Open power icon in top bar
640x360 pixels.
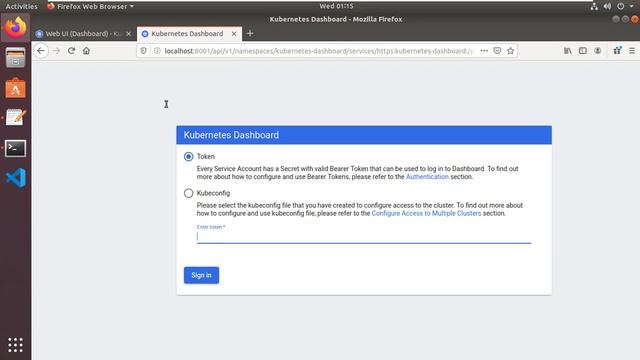(620, 6)
